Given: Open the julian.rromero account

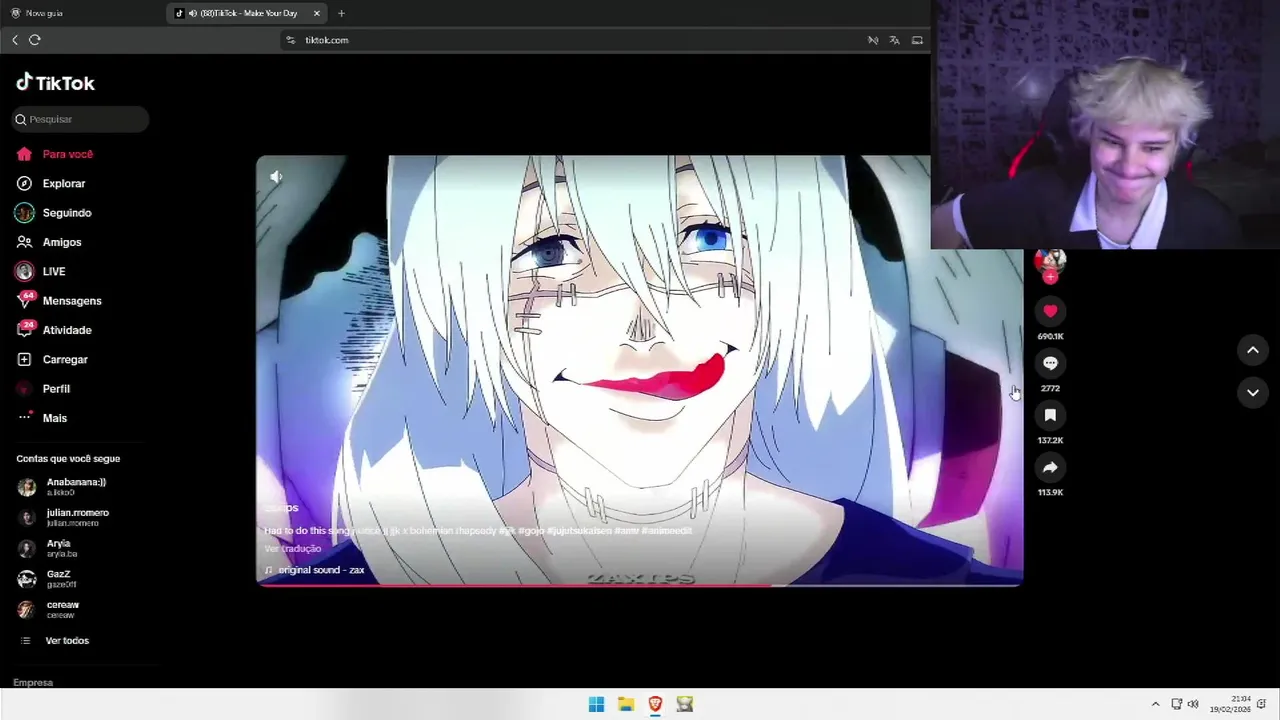Looking at the screenshot, I should click(78, 517).
